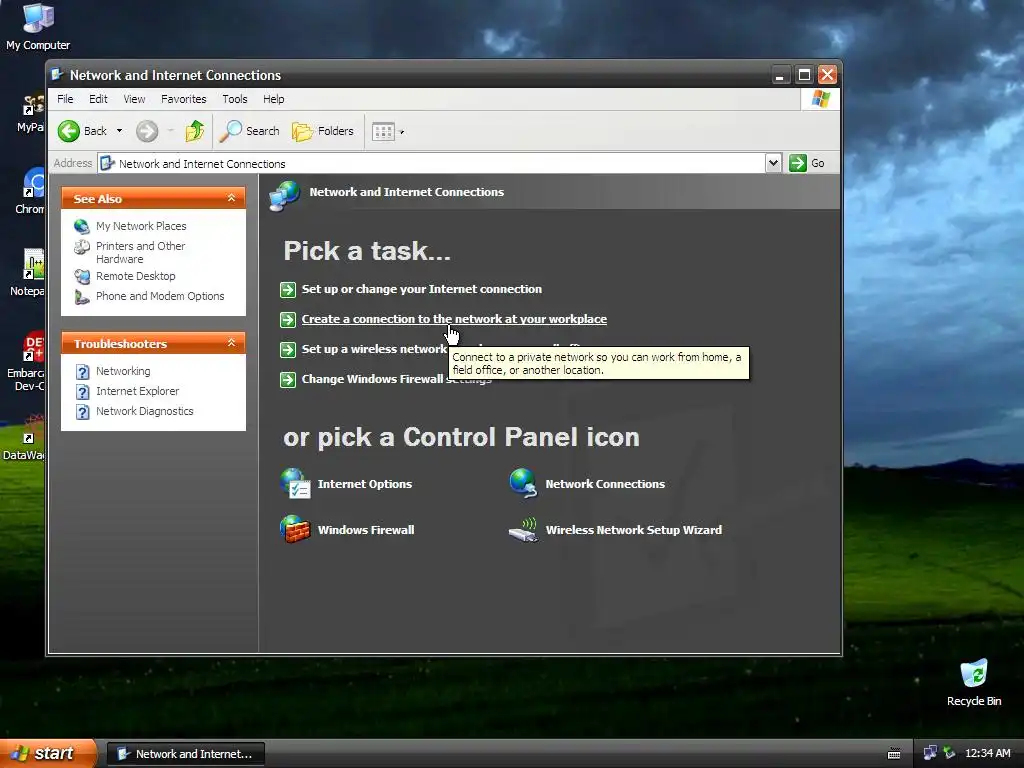The height and width of the screenshot is (768, 1024).
Task: Open the Network Diagnostics troubleshooter
Action: pyautogui.click(x=144, y=411)
